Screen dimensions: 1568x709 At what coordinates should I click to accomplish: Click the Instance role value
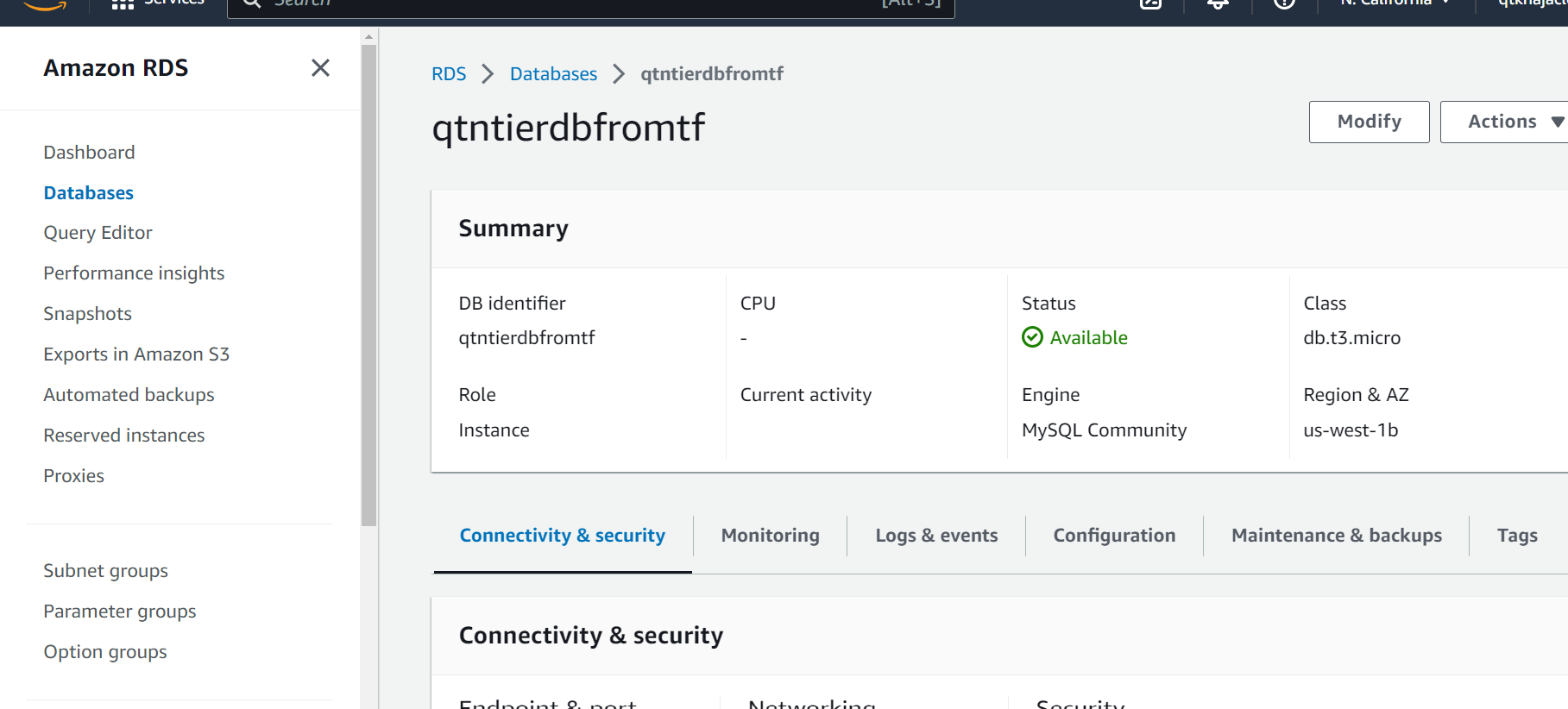click(494, 430)
